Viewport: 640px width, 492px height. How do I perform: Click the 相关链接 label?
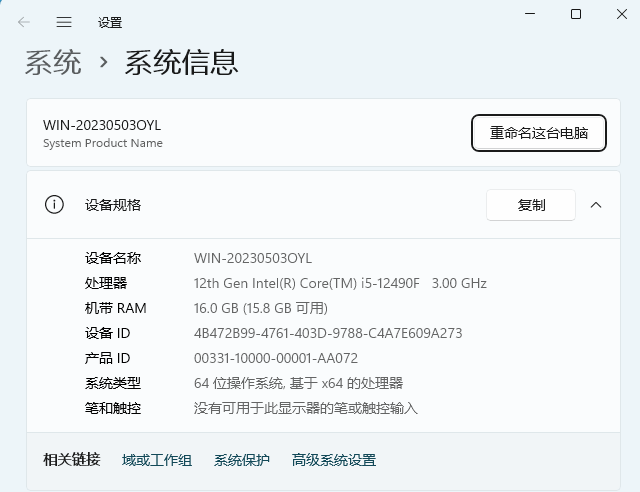click(72, 460)
